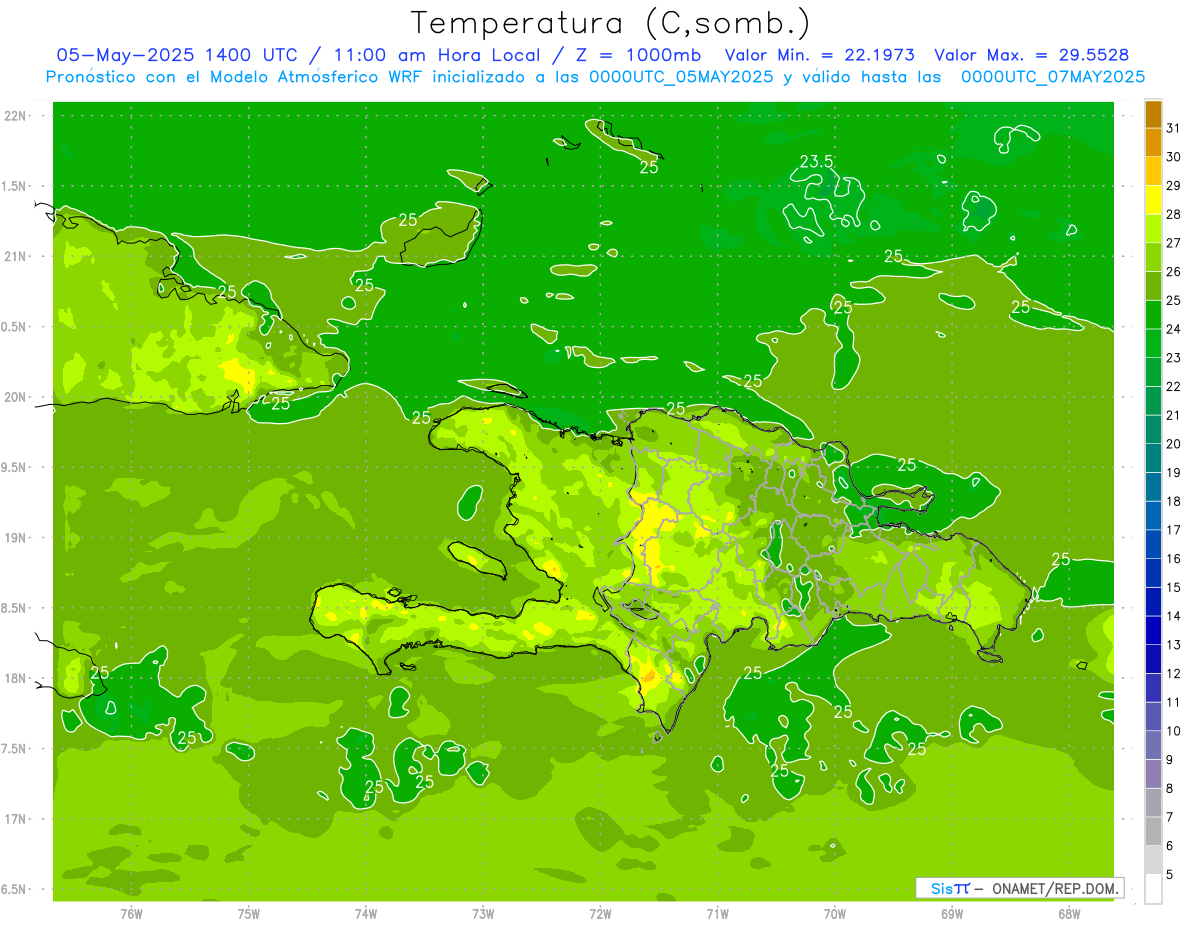Select the teal swatch between 19 and 20
Screen dimensions: 1200x927
click(1153, 458)
